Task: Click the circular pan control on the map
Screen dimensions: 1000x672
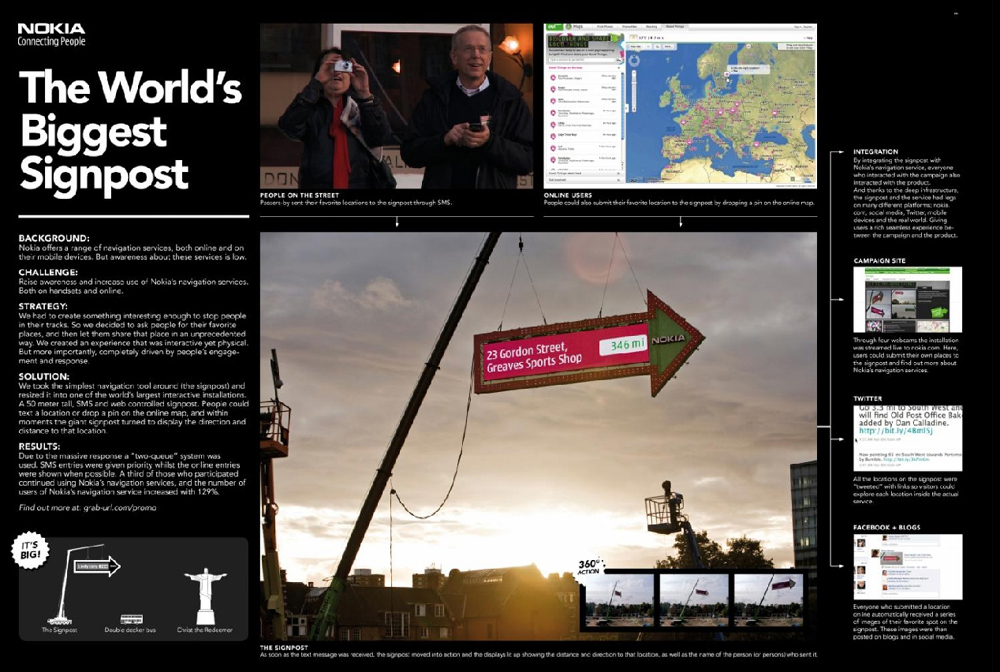Action: [x=635, y=61]
